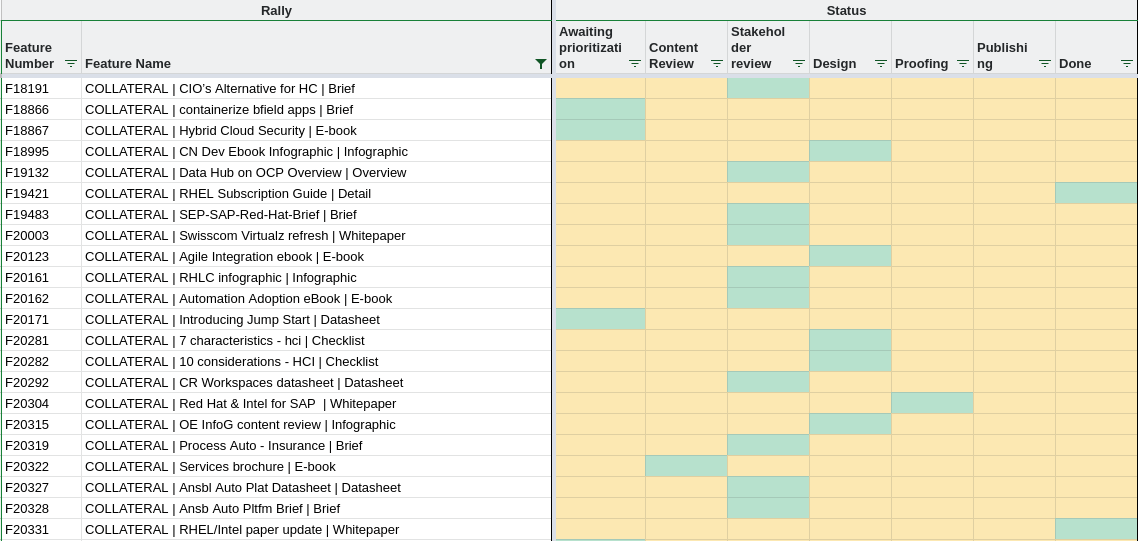Image resolution: width=1138 pixels, height=541 pixels.
Task: Click the Content Review filter icon
Action: (717, 63)
